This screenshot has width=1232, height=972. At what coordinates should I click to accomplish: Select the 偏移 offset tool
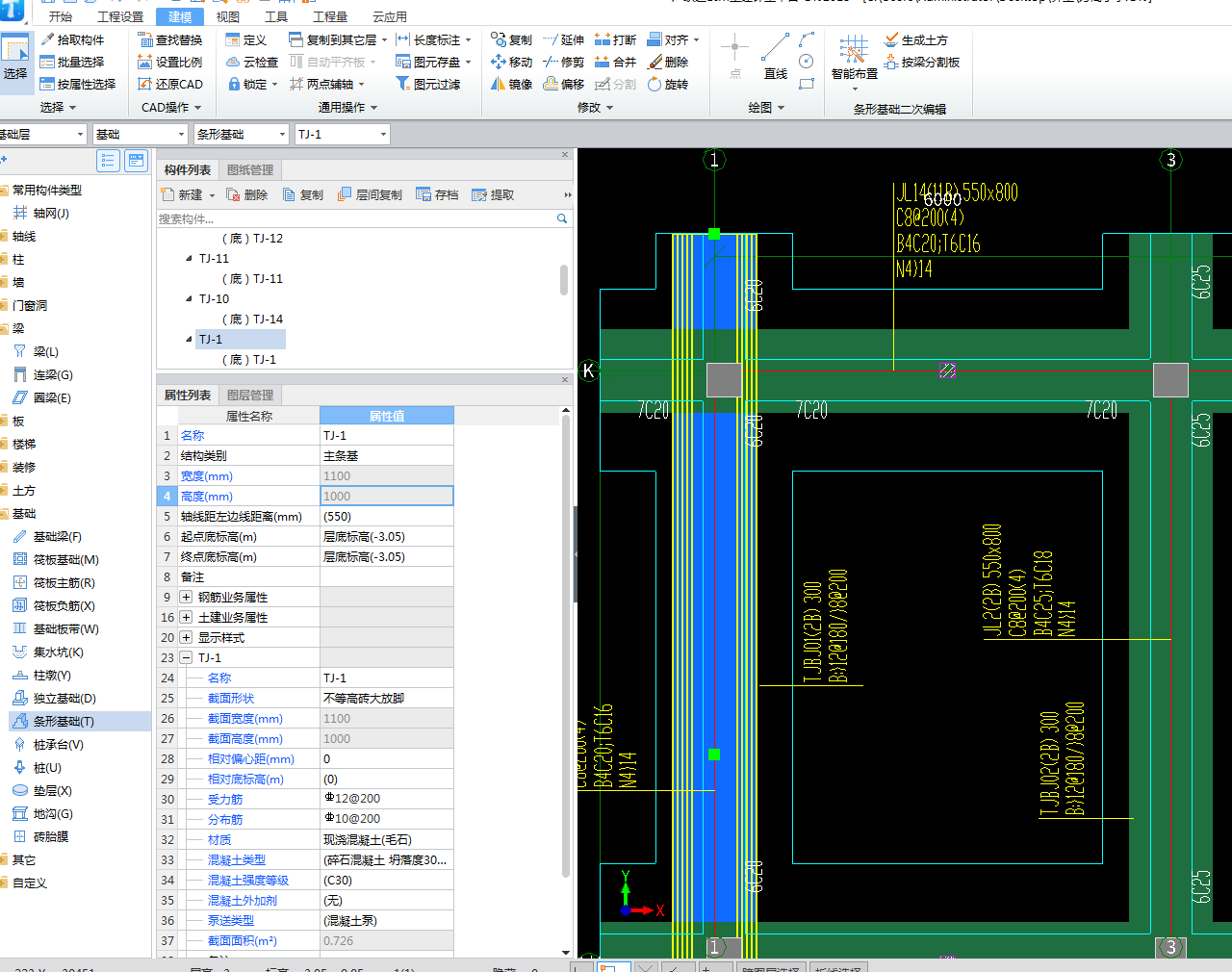tap(563, 84)
